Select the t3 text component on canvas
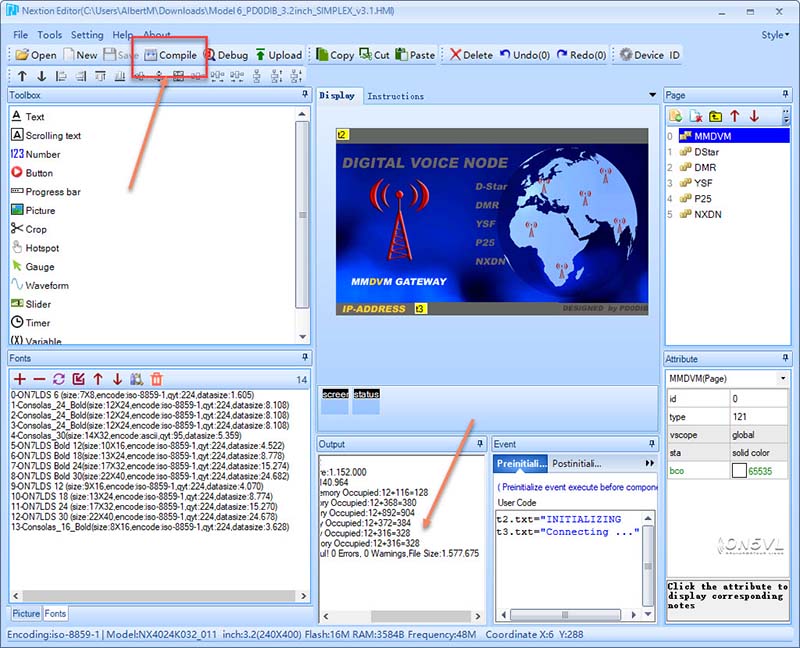800x648 pixels. (x=420, y=309)
